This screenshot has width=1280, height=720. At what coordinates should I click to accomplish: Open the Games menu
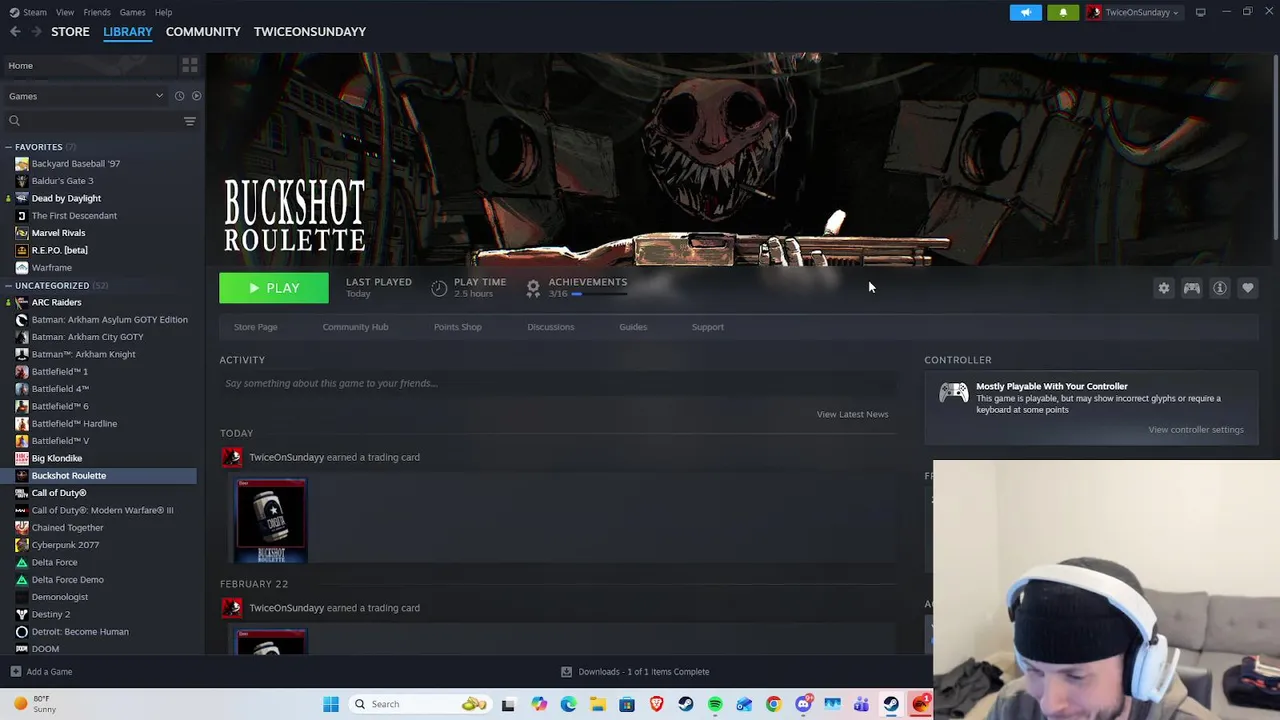tap(132, 12)
